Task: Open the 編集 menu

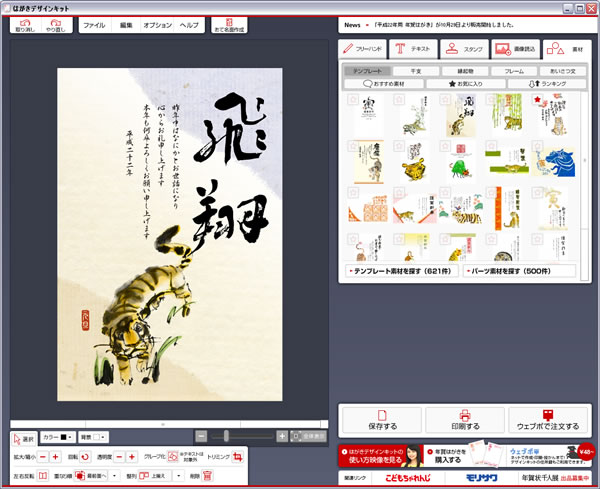Action: coord(126,25)
